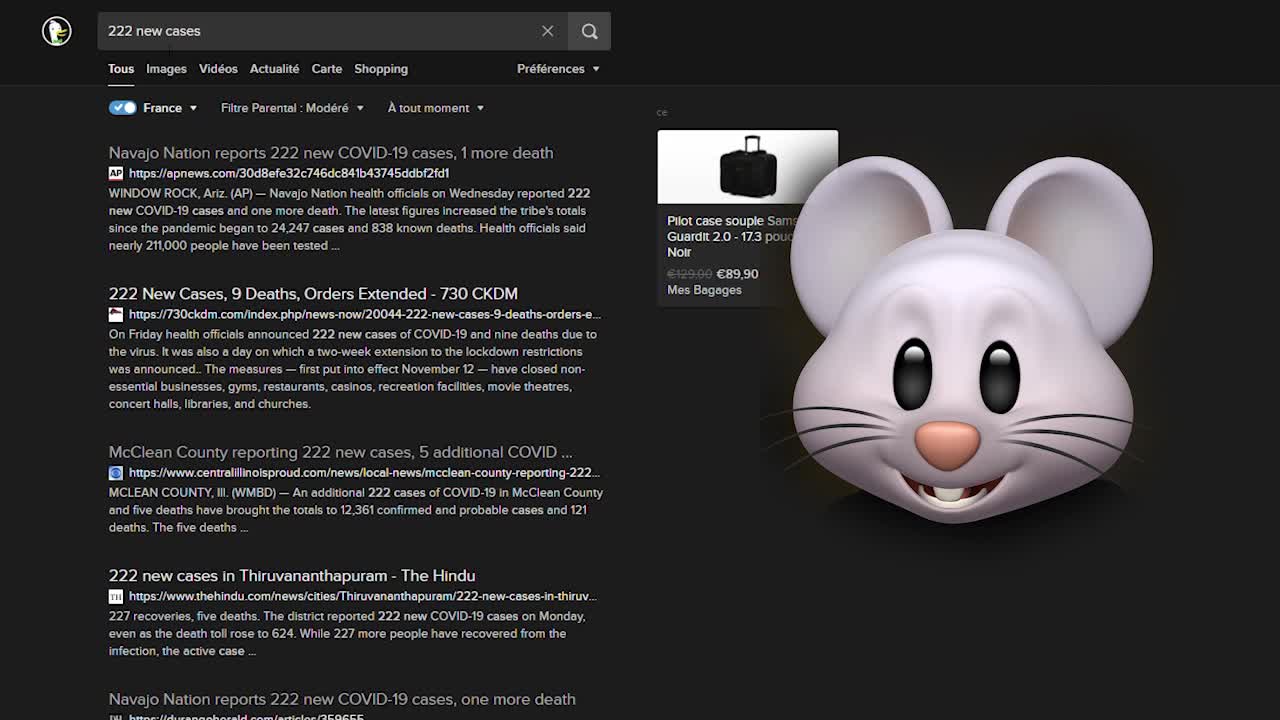Open the 730 CKDM result title
Image resolution: width=1280 pixels, height=720 pixels.
[x=313, y=294]
